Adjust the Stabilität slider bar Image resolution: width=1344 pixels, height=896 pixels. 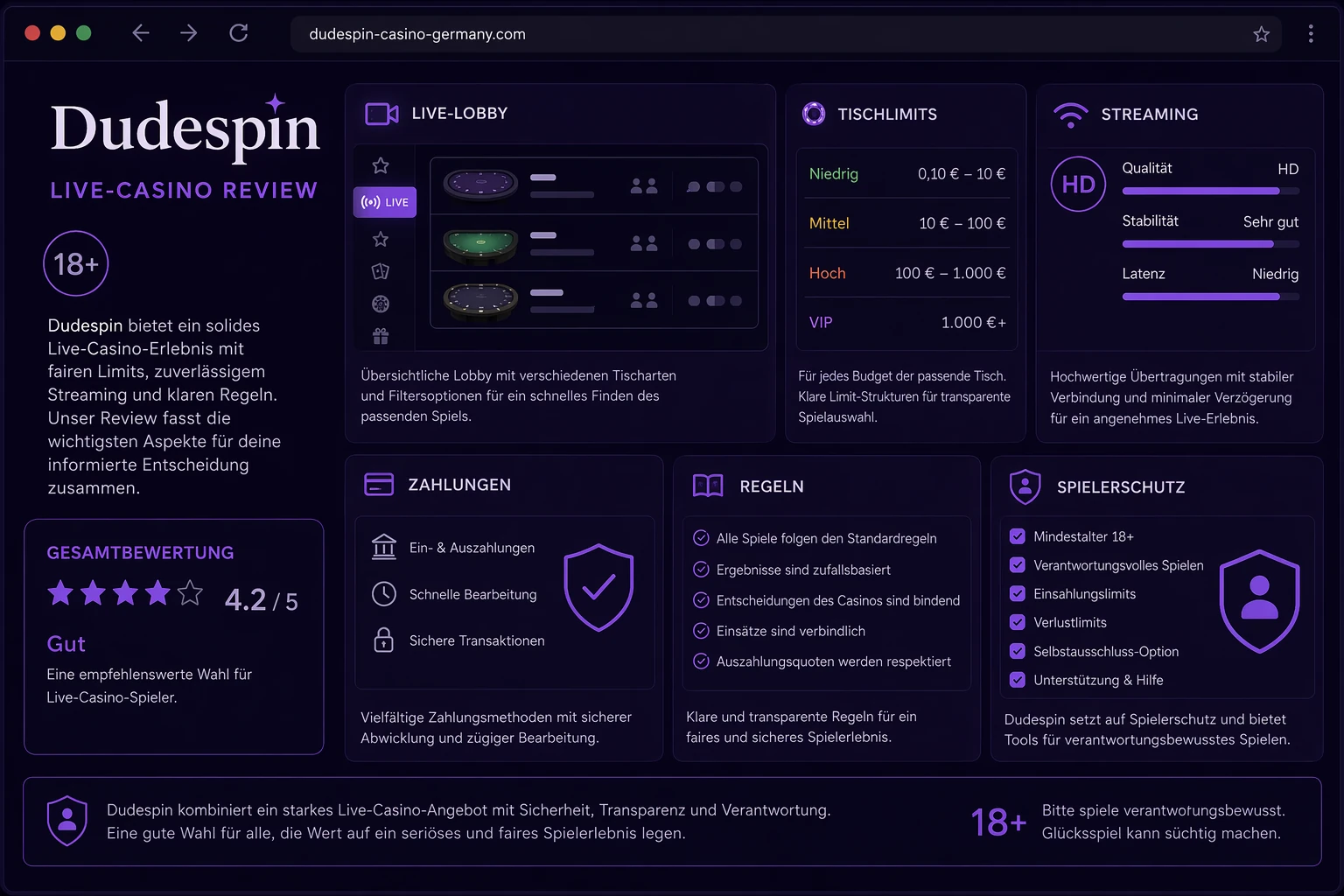point(1210,244)
